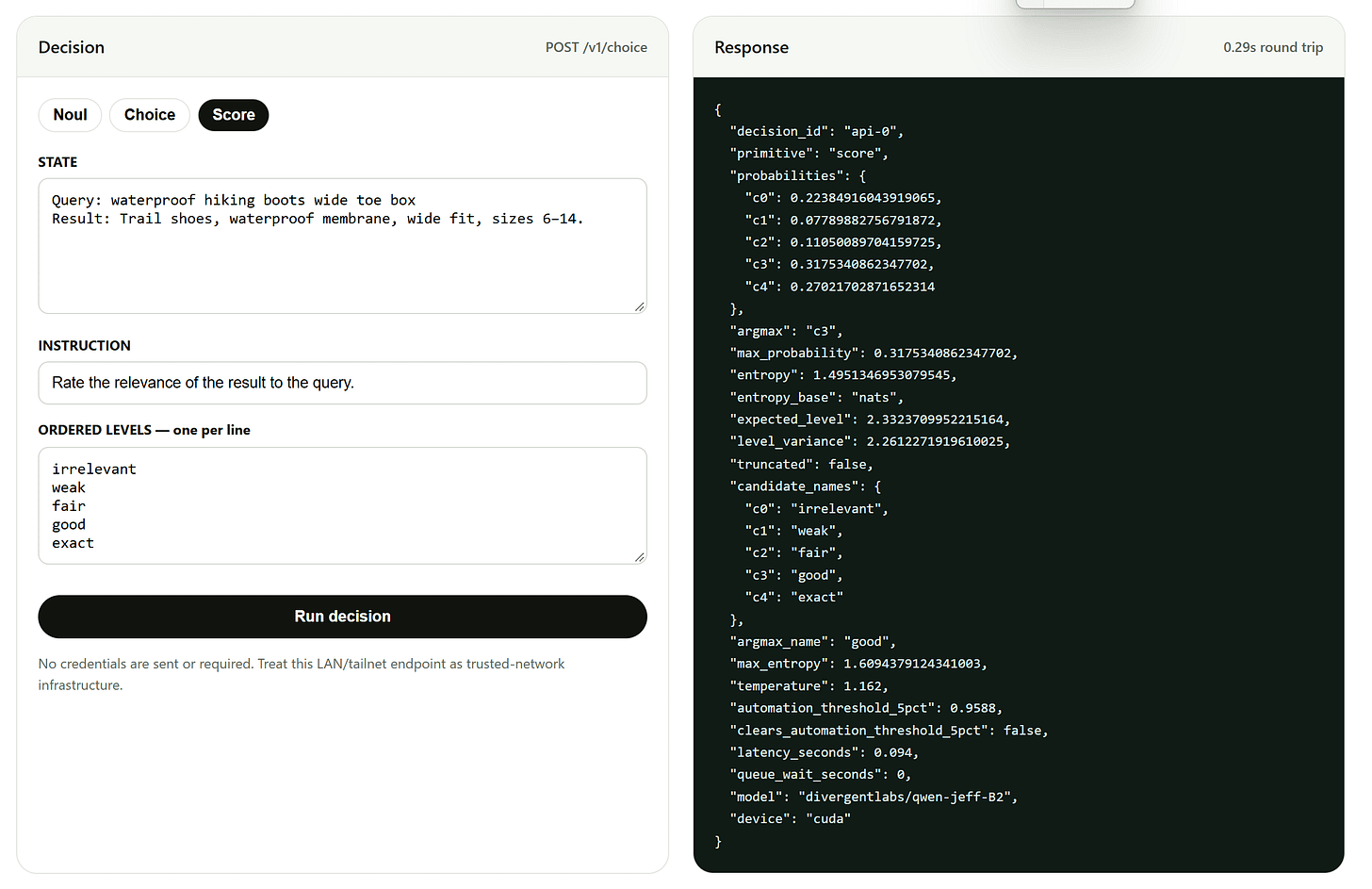Click the Instruction input field
This screenshot has height=889, width=1372.
pos(342,383)
